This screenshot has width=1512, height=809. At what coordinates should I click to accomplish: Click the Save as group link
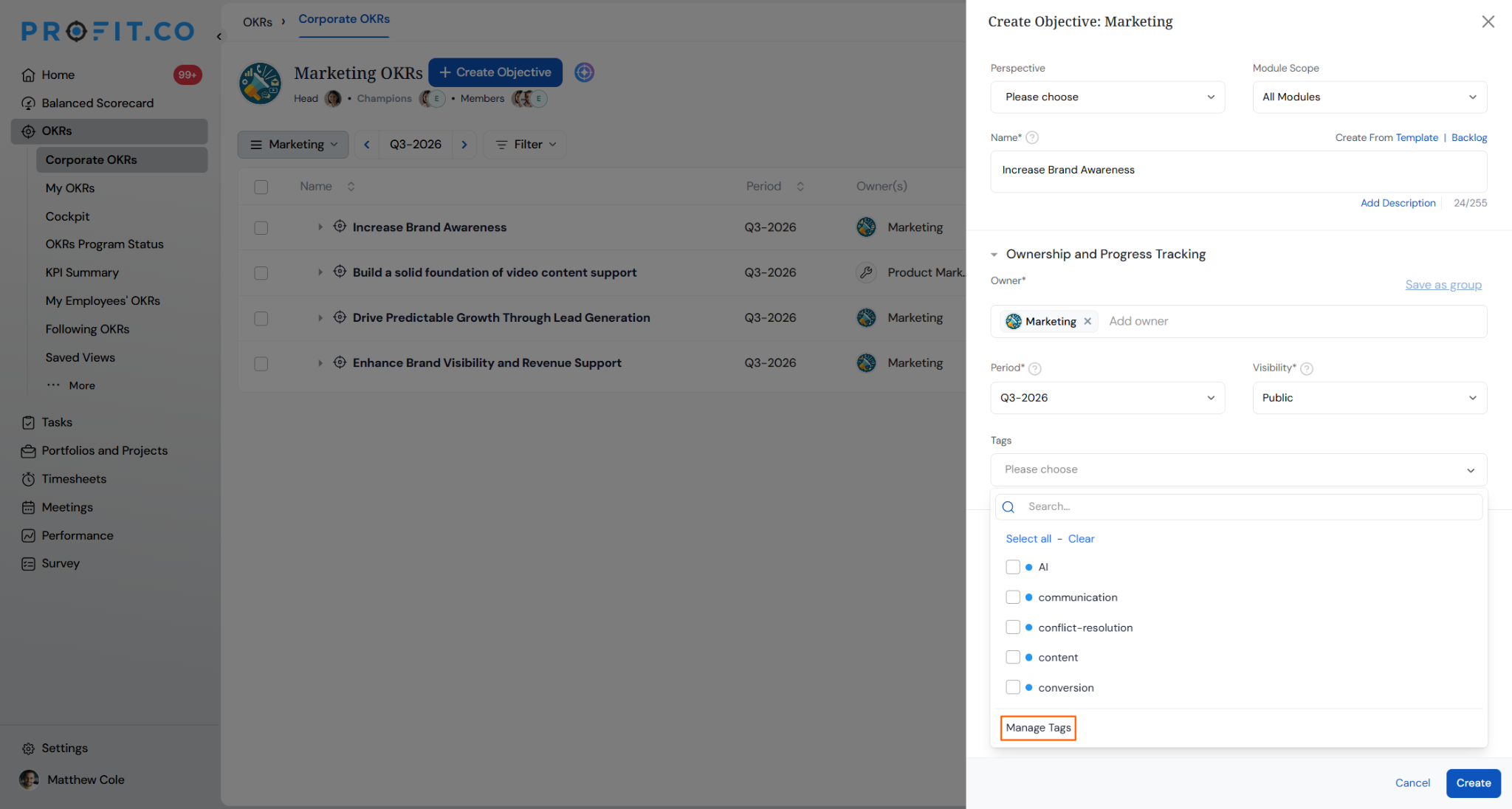[x=1443, y=285]
